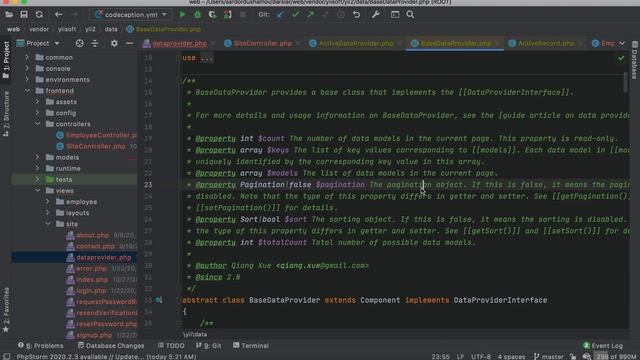Start debugging with the bug icon
Viewport: 640px width, 360px height.
coord(198,15)
